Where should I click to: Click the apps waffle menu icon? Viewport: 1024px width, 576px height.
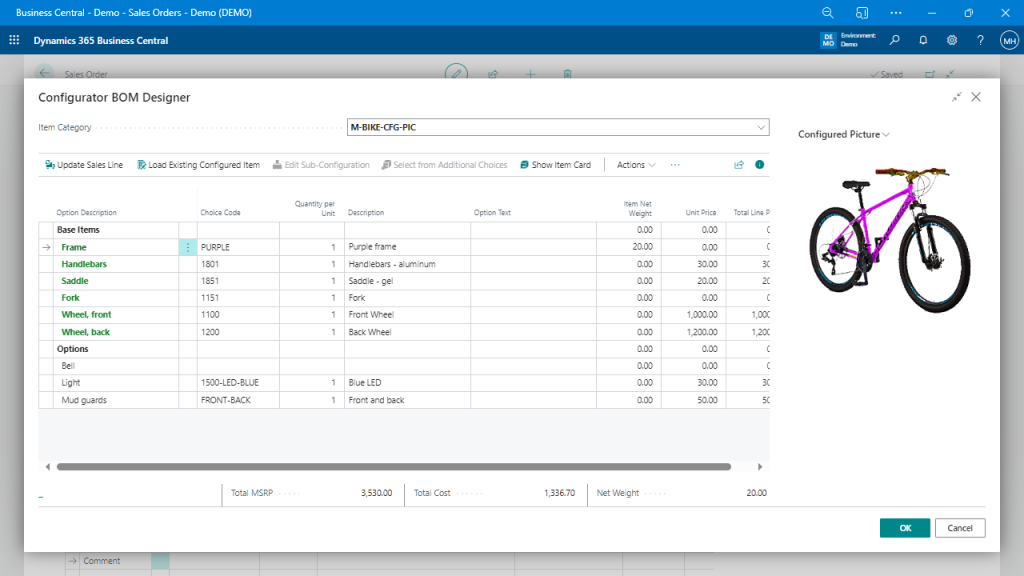coord(13,40)
